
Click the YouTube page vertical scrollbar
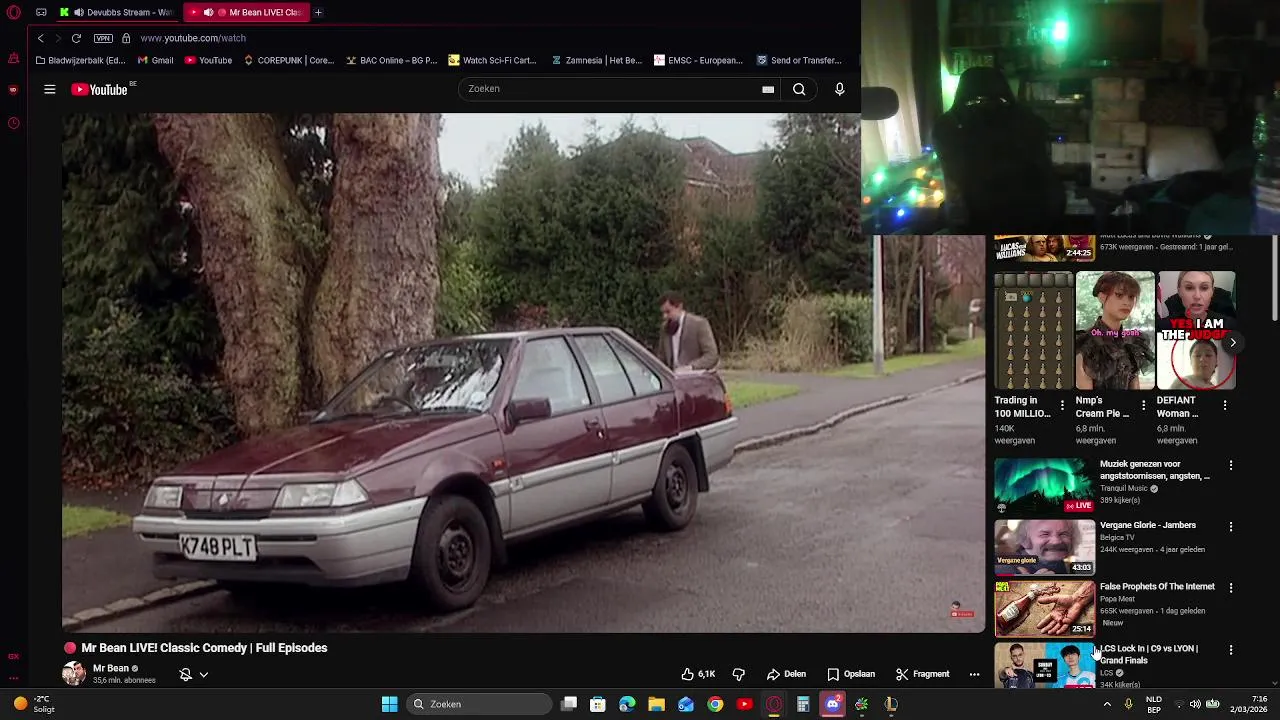pos(1275,280)
